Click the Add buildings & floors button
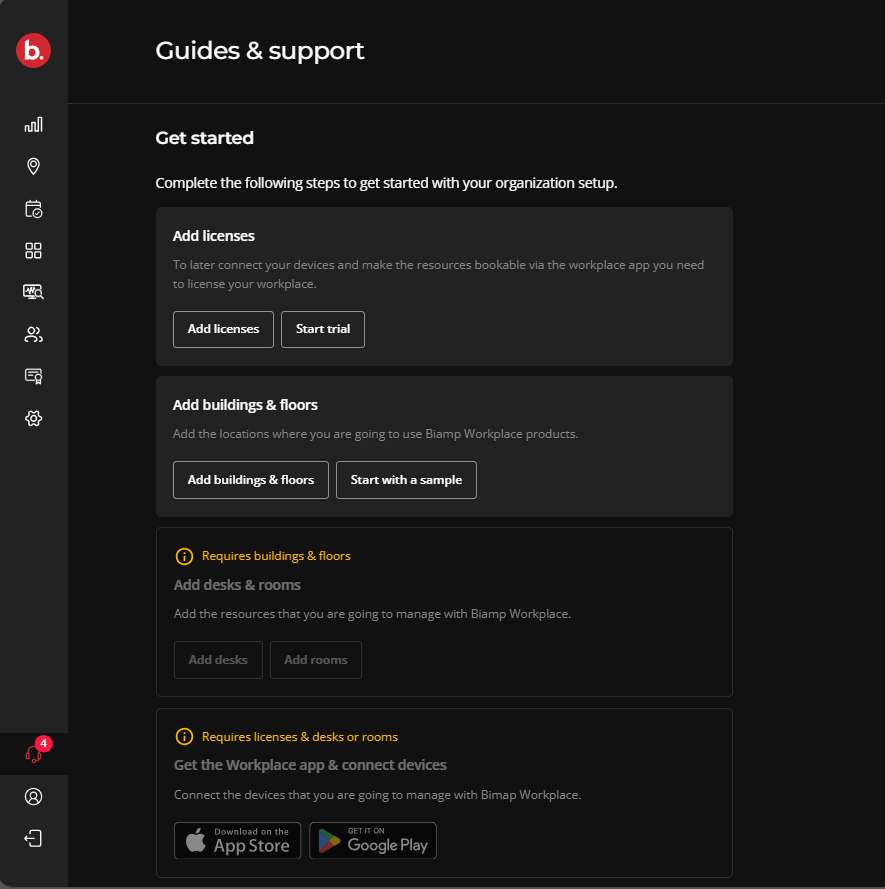 (251, 480)
